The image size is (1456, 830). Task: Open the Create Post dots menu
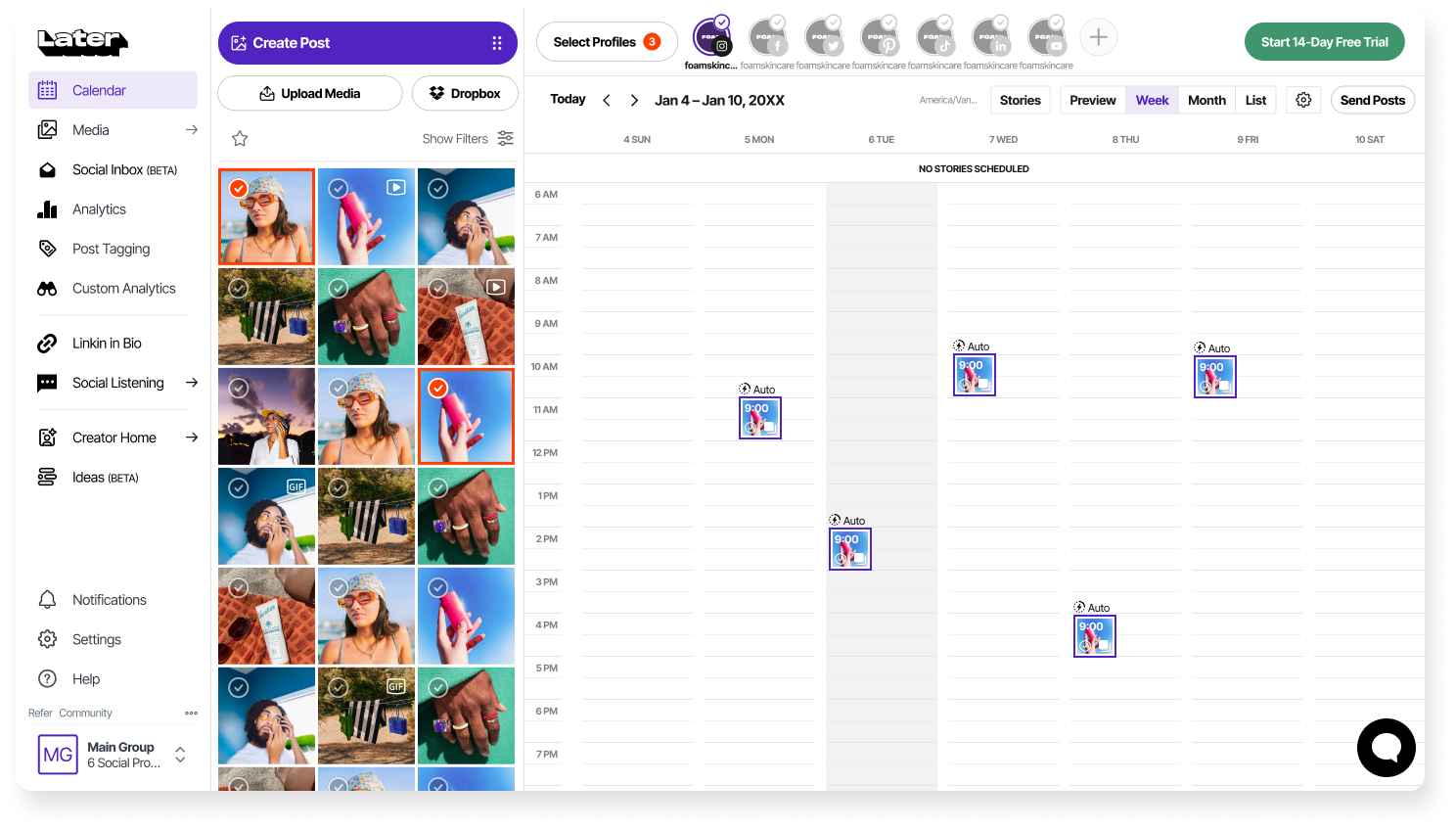click(x=497, y=43)
